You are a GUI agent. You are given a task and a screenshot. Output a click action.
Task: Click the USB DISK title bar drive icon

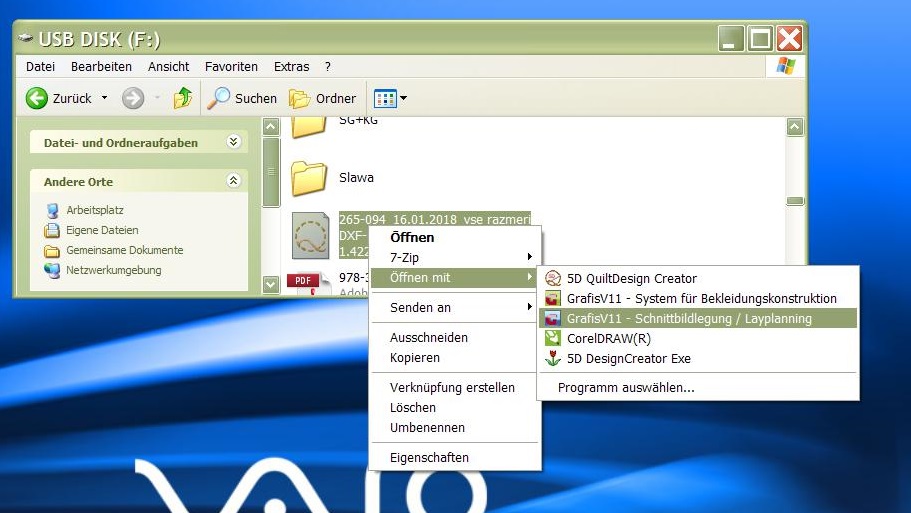pyautogui.click(x=25, y=38)
